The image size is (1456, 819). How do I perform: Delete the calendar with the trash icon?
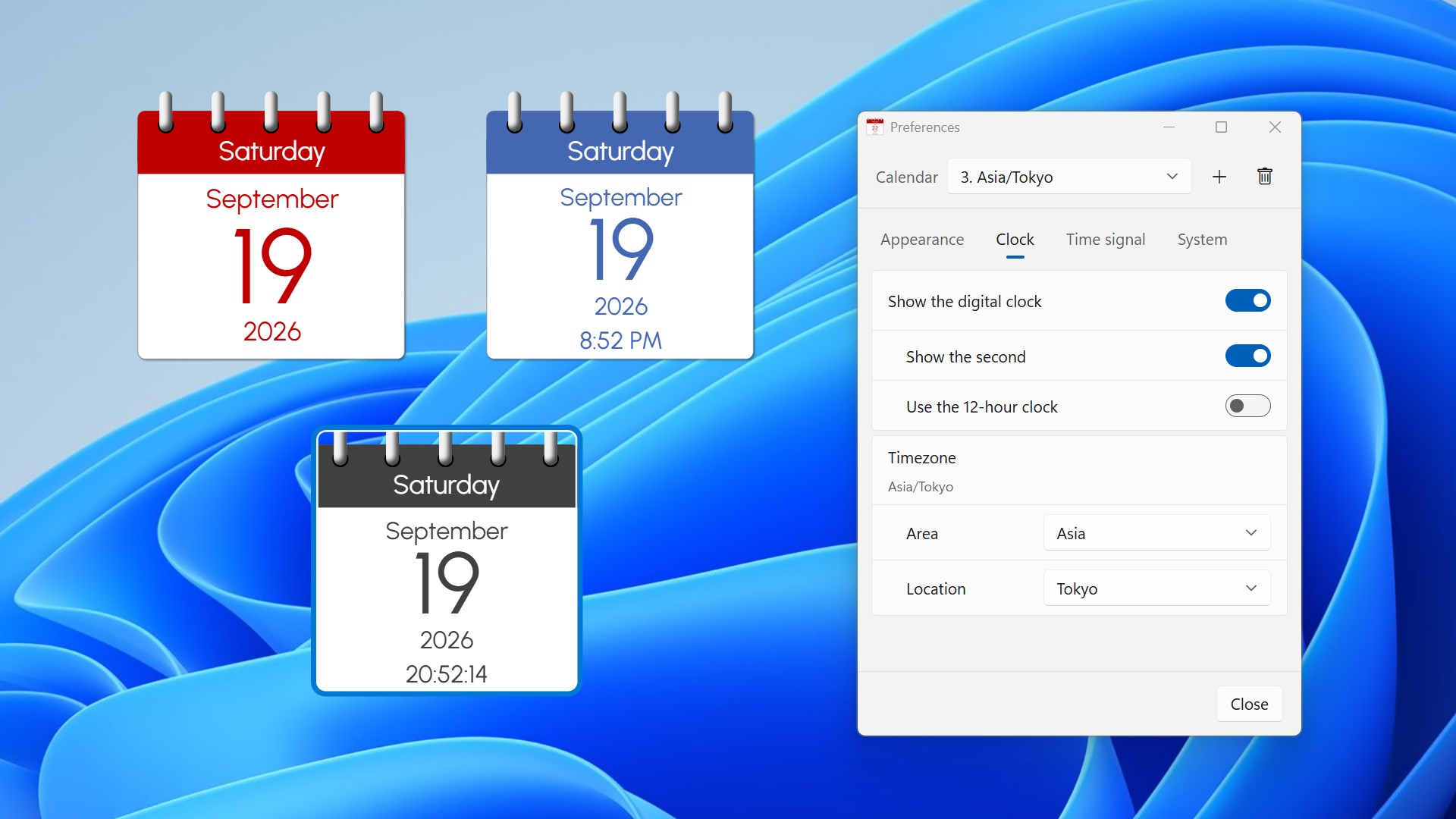click(x=1265, y=177)
